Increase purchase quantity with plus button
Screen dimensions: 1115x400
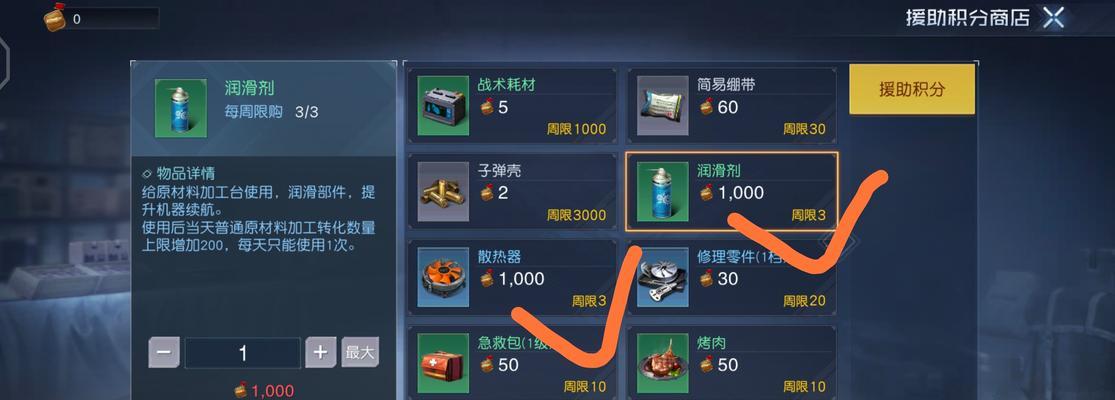point(321,352)
